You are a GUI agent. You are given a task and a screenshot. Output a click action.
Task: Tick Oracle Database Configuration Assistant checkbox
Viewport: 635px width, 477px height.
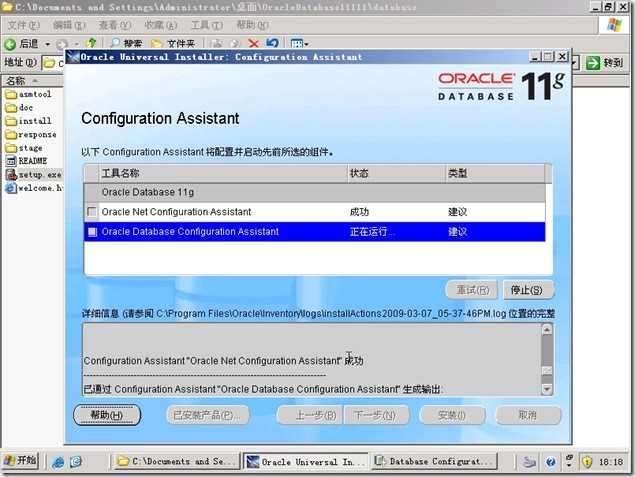92,232
